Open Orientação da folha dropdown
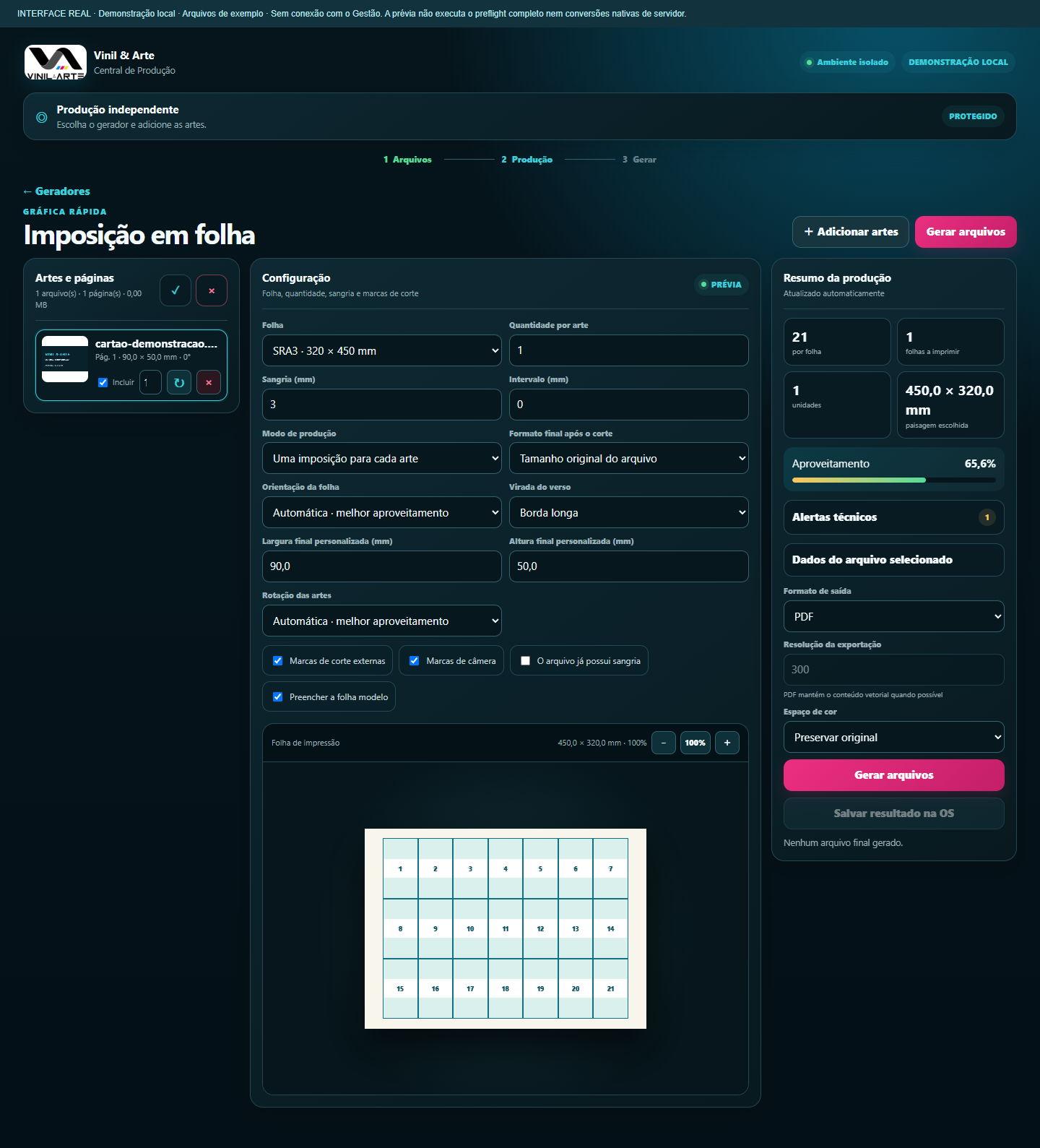This screenshot has height=1148, width=1040. pyautogui.click(x=382, y=512)
